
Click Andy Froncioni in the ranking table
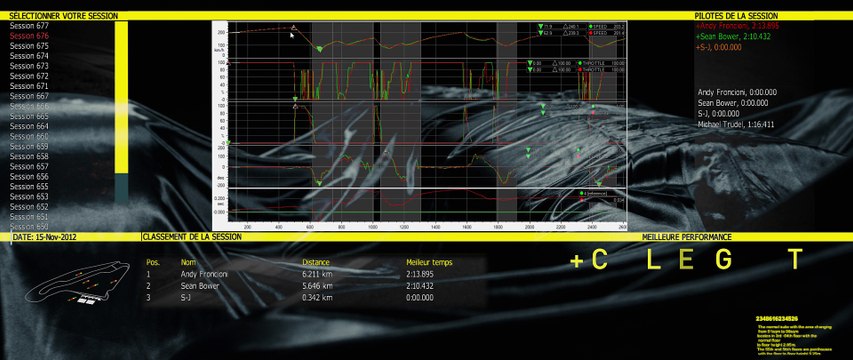point(204,275)
